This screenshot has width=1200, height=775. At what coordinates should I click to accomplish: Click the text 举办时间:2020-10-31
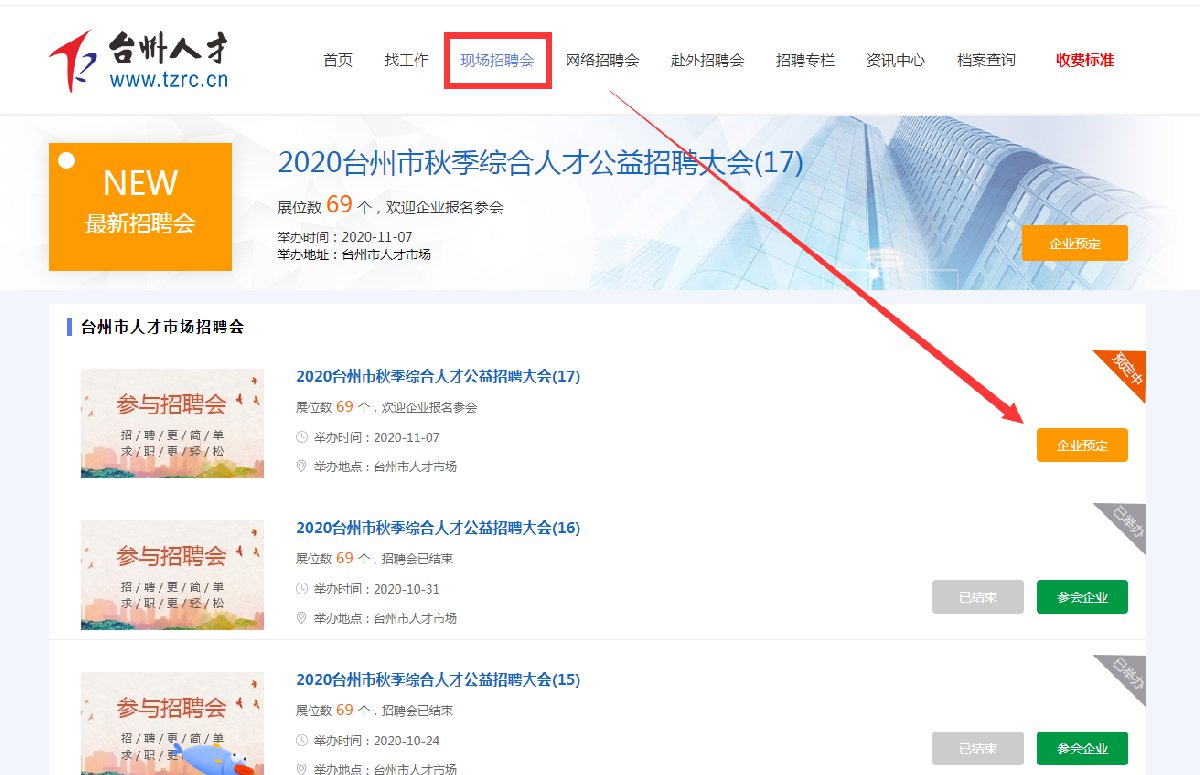click(x=377, y=589)
